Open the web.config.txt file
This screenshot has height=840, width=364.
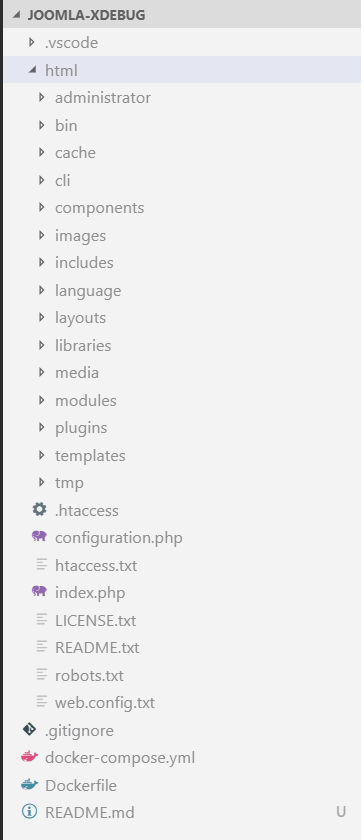point(105,702)
